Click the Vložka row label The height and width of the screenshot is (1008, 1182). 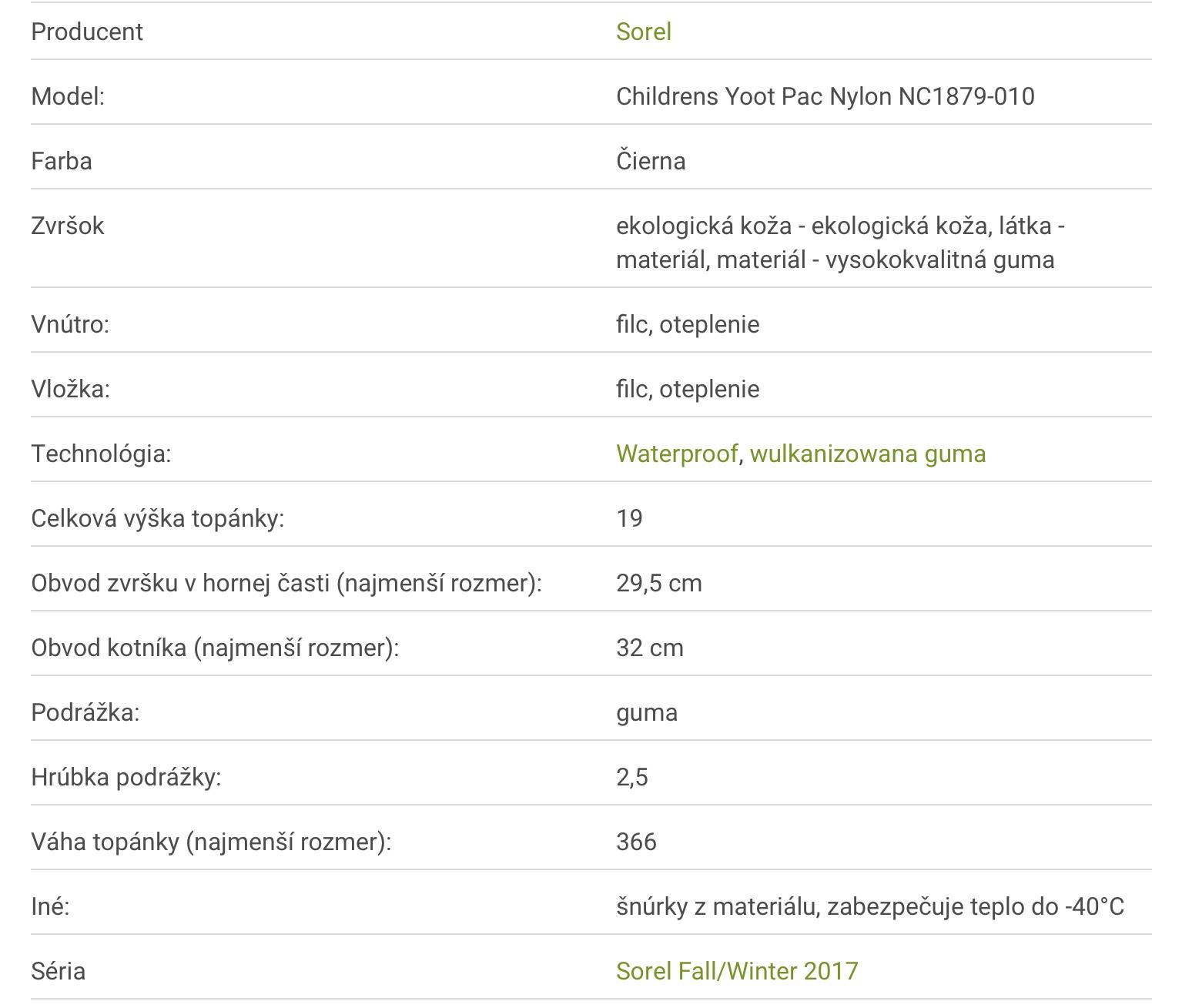pyautogui.click(x=70, y=389)
